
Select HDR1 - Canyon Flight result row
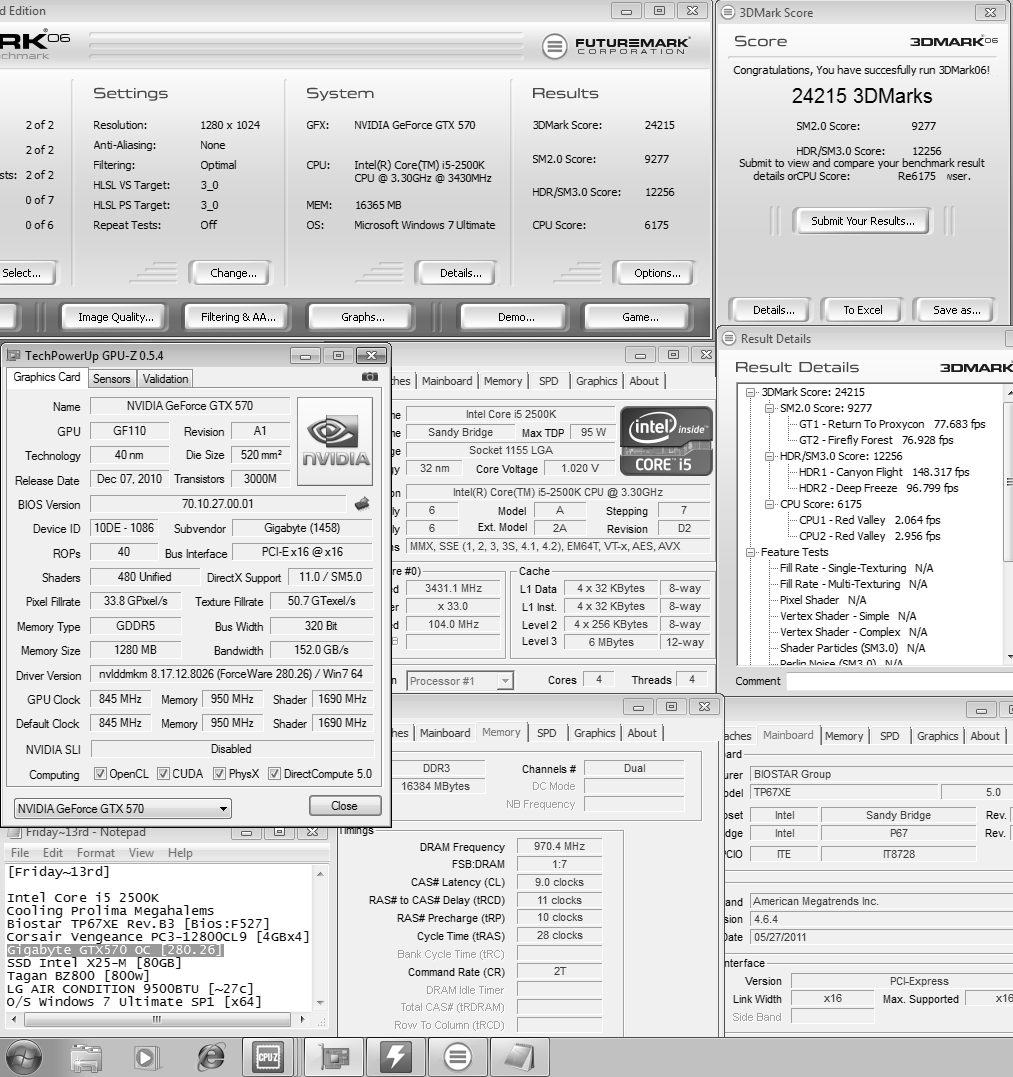coord(883,472)
